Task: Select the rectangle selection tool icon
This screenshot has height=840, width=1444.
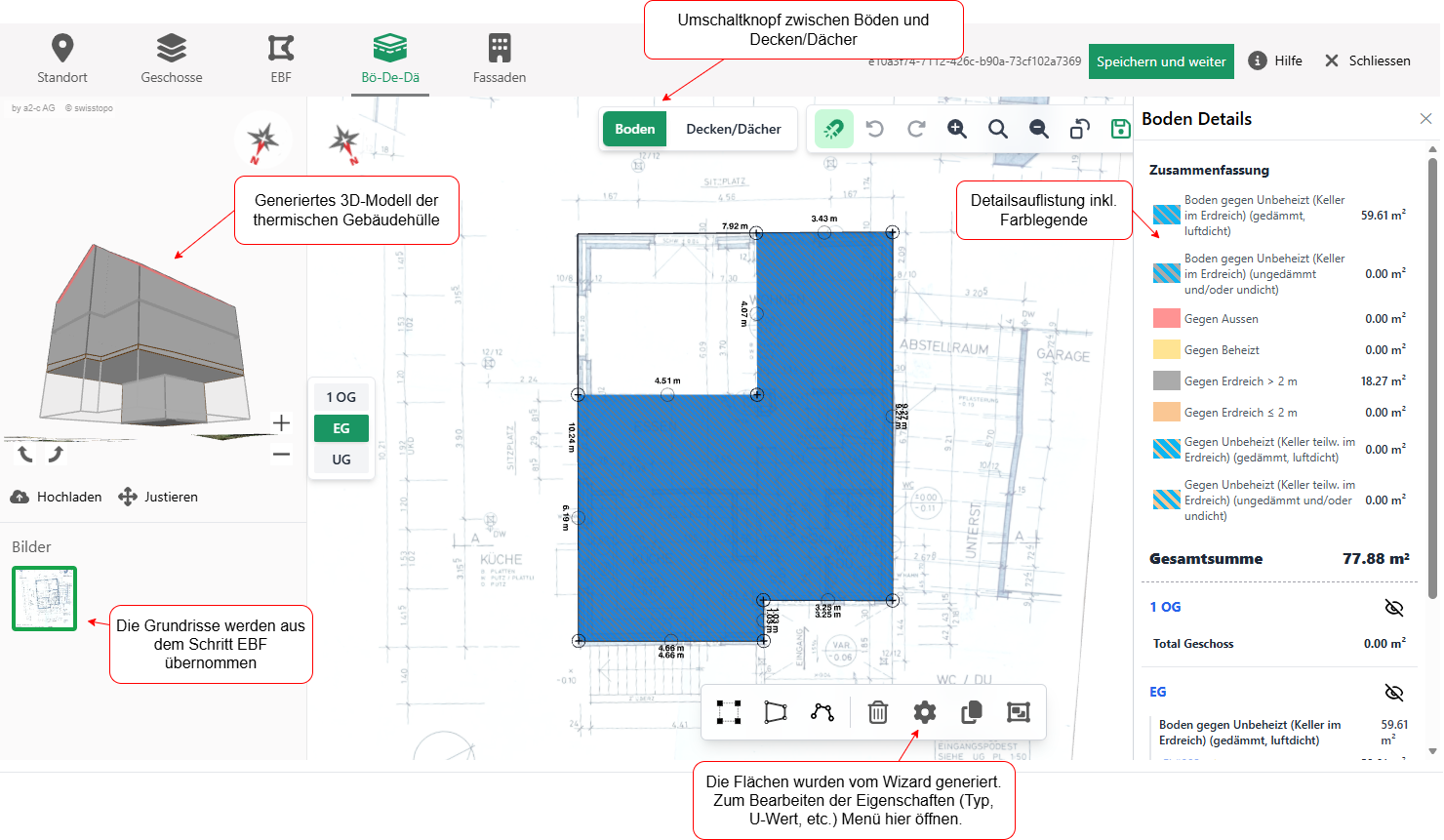Action: pyautogui.click(x=729, y=712)
